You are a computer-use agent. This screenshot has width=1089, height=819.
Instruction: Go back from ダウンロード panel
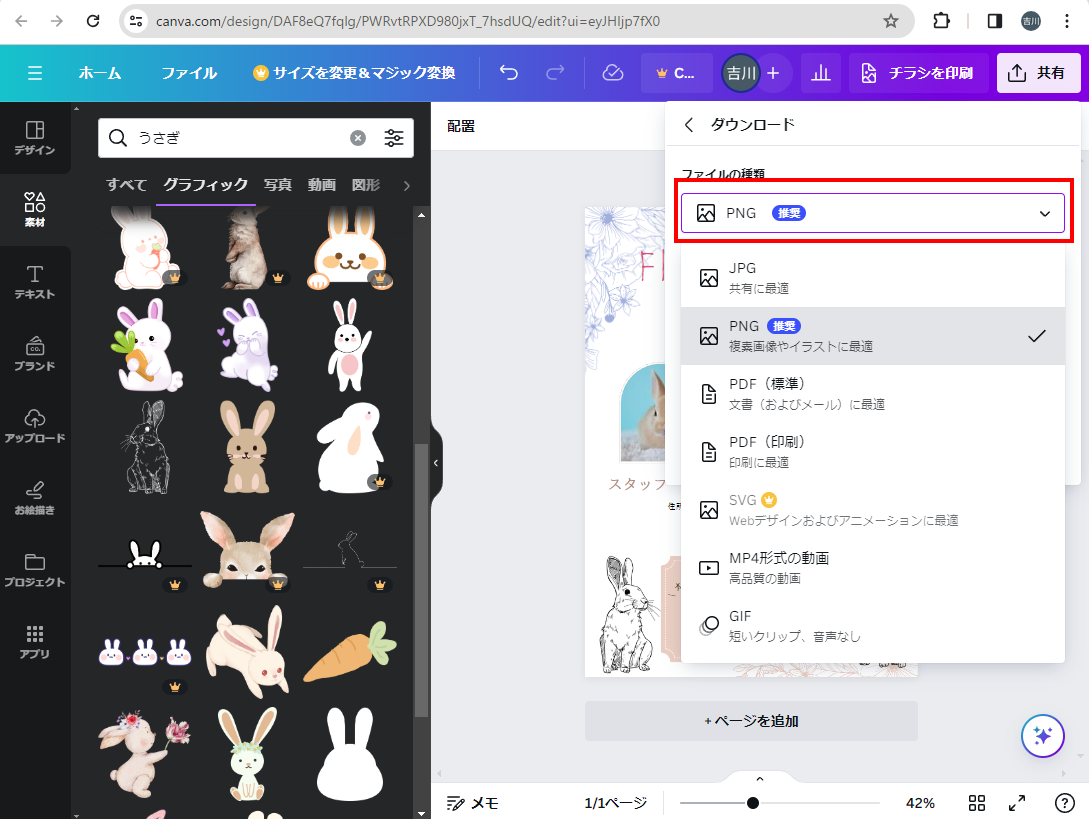click(x=689, y=125)
